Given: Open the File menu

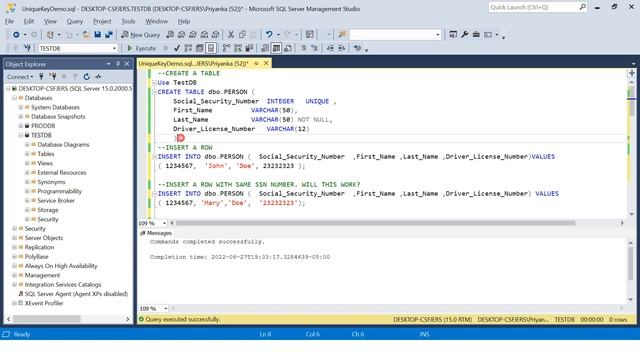Looking at the screenshot, I should tap(9, 21).
